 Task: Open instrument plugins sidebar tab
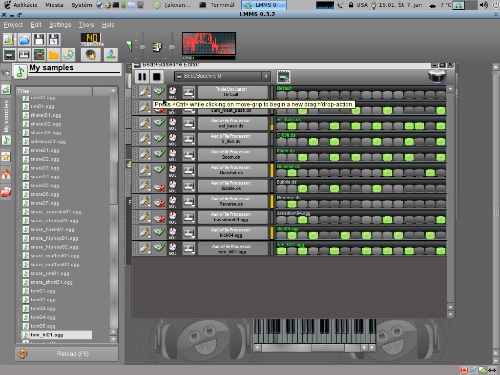[6, 72]
